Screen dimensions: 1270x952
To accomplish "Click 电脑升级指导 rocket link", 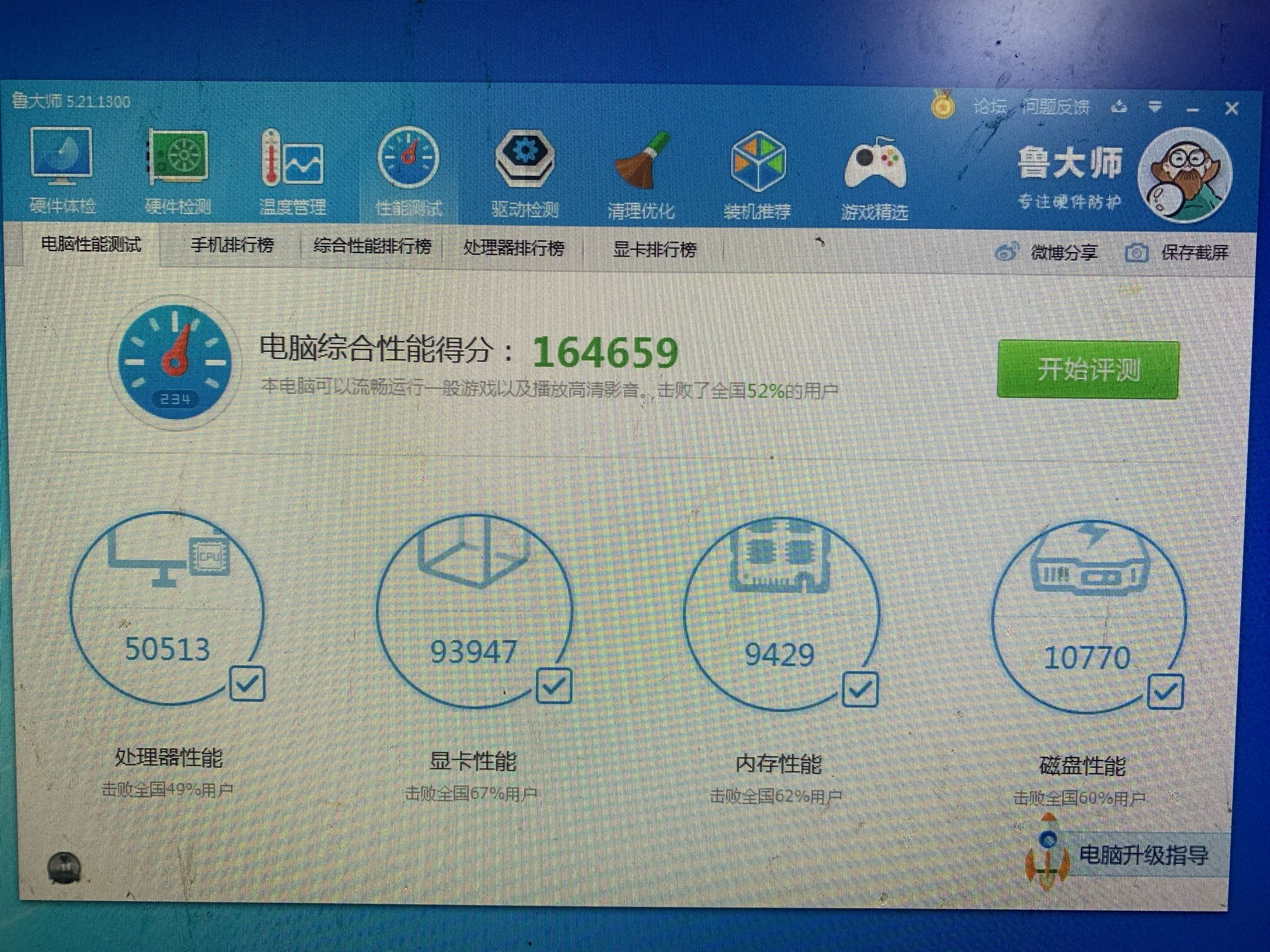I will (1143, 855).
